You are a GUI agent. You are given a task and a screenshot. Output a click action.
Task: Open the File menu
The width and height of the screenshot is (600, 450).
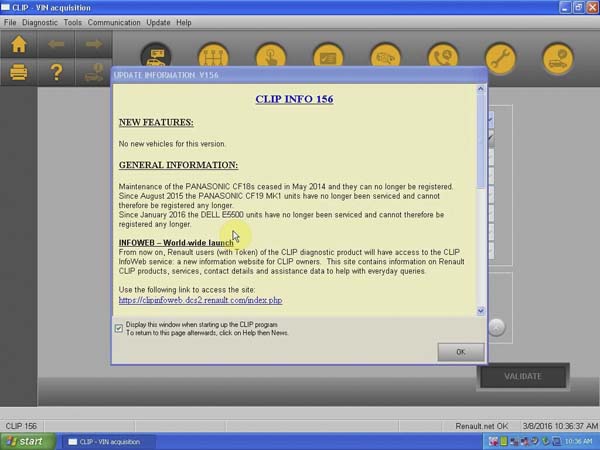[10, 23]
